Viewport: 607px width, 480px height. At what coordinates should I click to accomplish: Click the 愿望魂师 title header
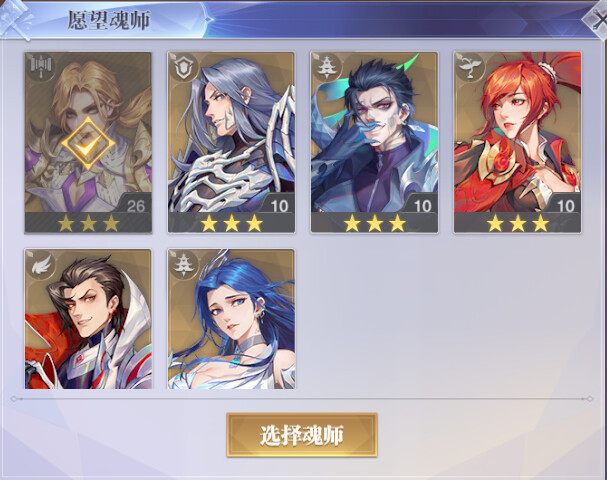coord(109,21)
